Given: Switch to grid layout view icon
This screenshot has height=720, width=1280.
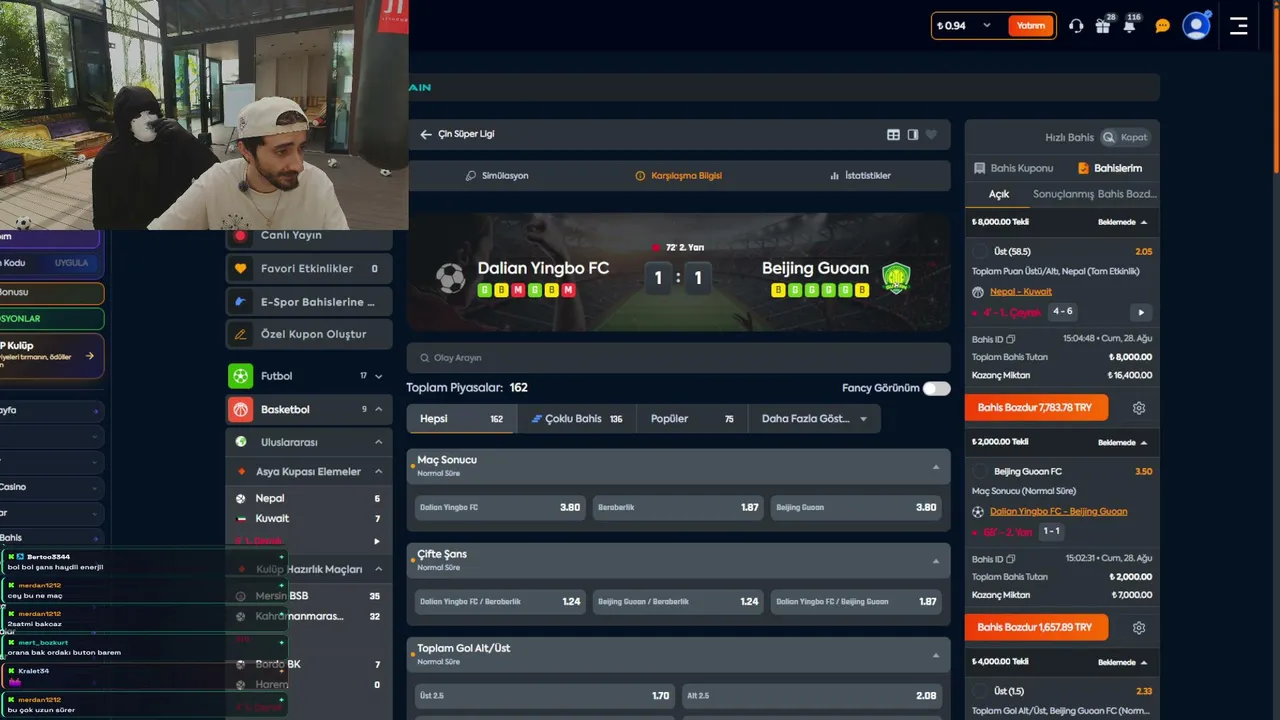Looking at the screenshot, I should [894, 135].
